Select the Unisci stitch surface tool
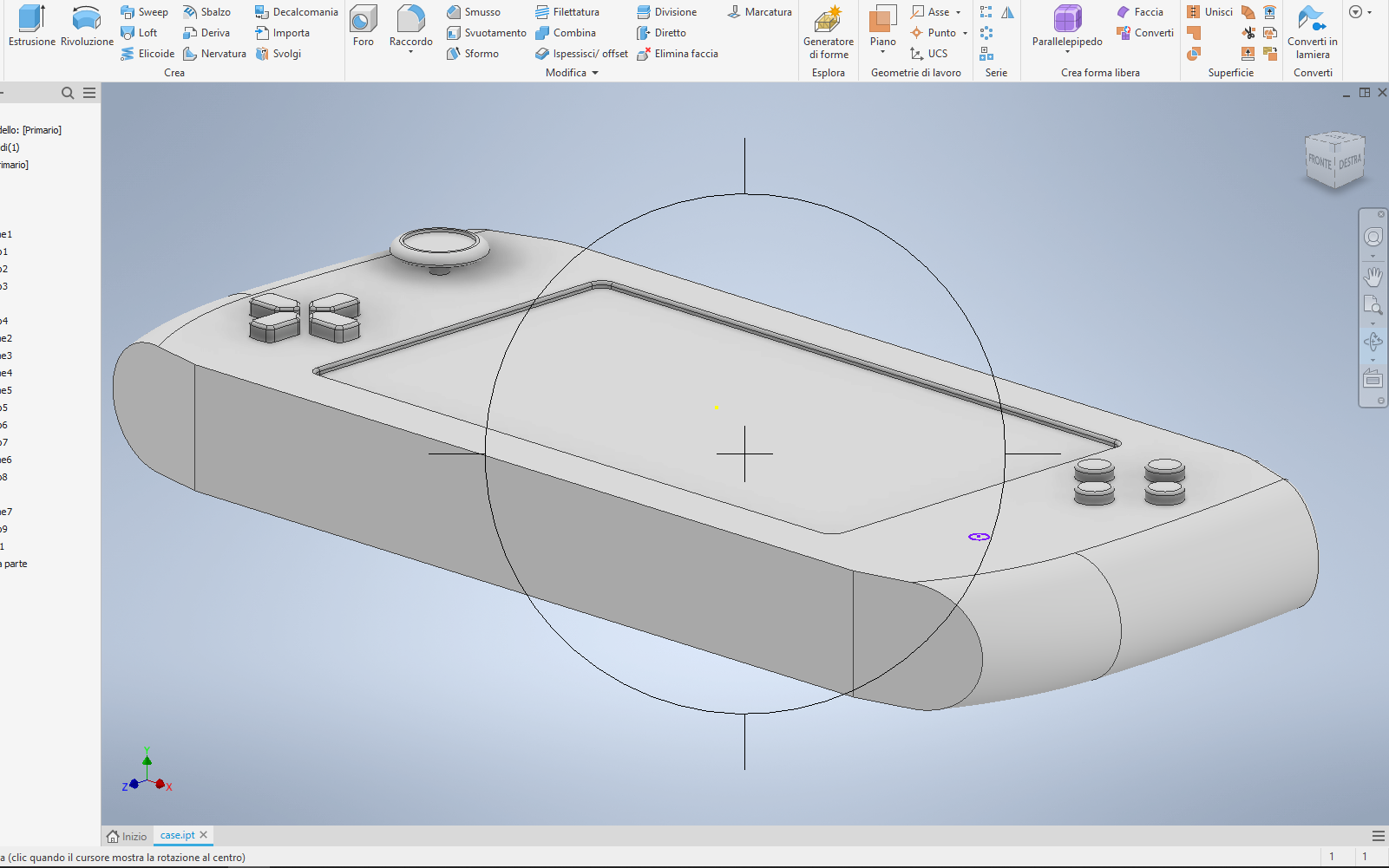The width and height of the screenshot is (1389, 868). point(1209,12)
